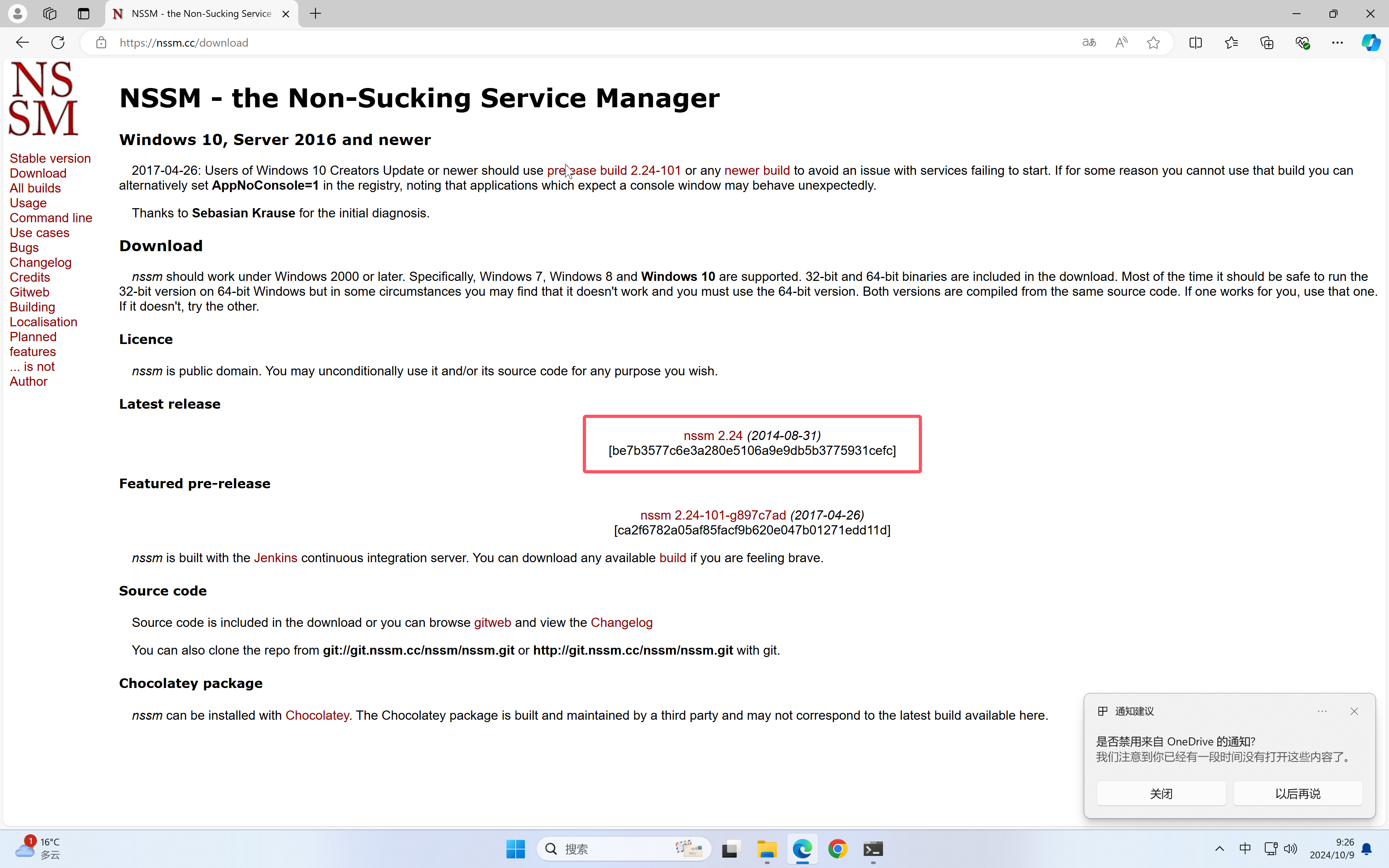Reload the nssm.cc page
The image size is (1389, 868).
[x=58, y=43]
